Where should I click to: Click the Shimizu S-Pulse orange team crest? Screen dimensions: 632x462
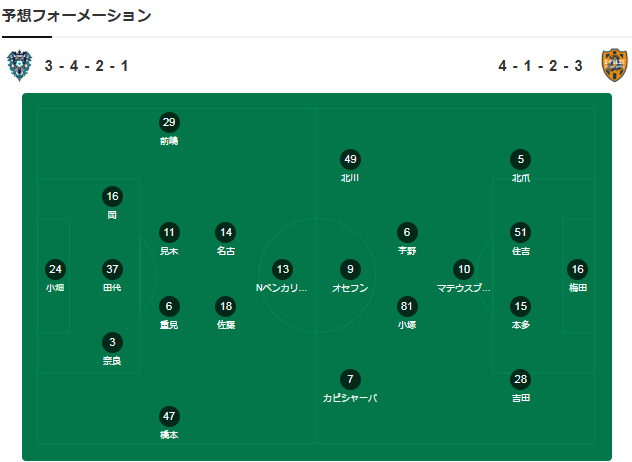pos(614,66)
